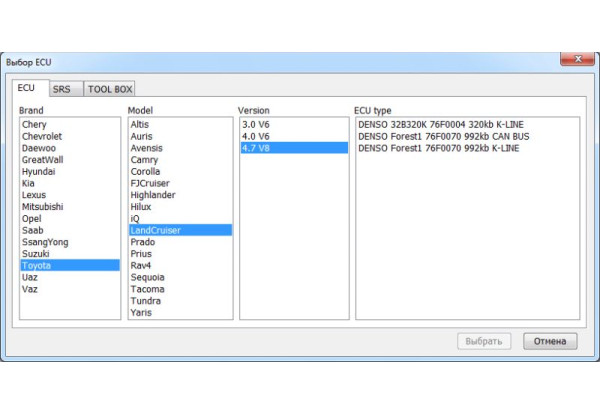This screenshot has width=600, height=414.
Task: Select Toyota brand entry
Action: pyautogui.click(x=37, y=266)
